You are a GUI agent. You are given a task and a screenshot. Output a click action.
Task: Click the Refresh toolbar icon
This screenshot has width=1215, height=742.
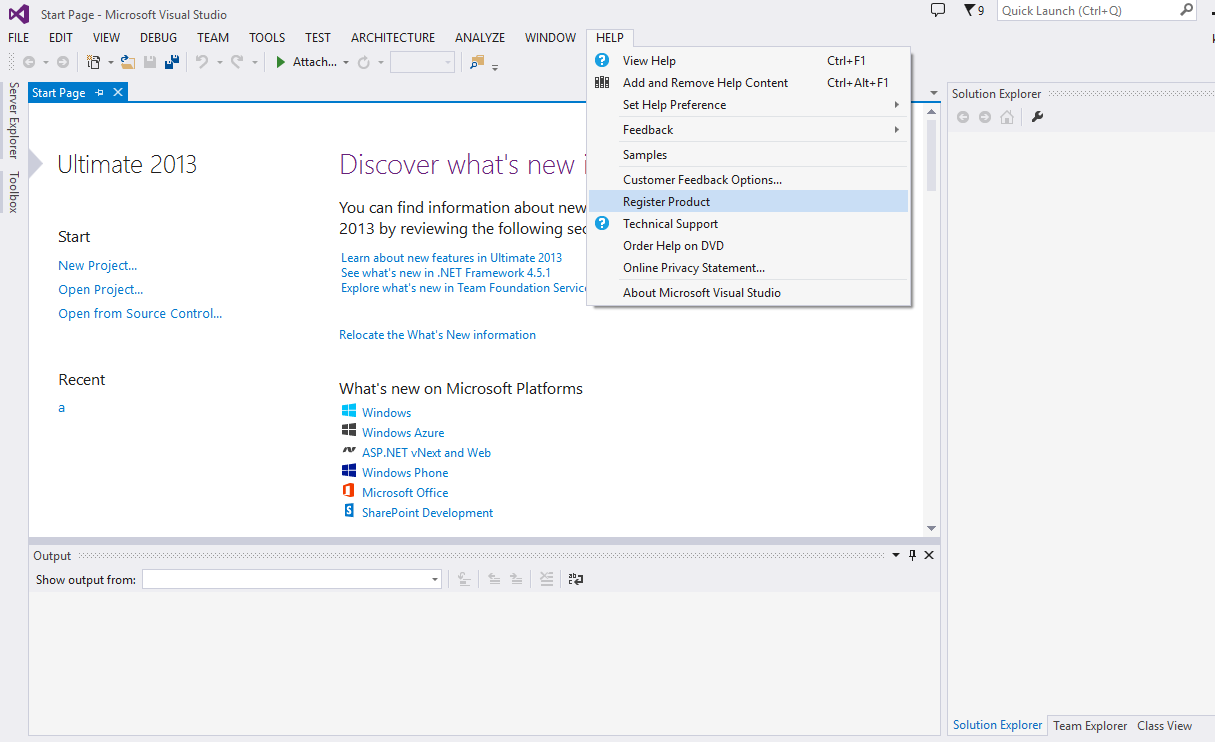point(364,62)
